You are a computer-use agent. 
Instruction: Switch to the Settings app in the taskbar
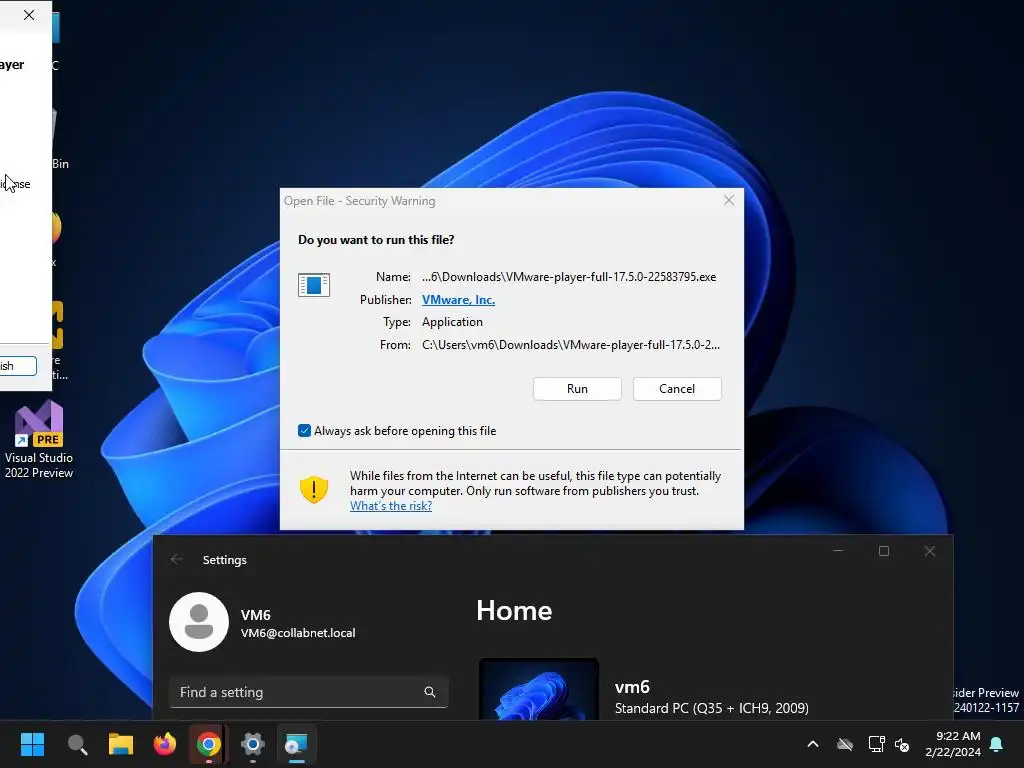pos(252,744)
